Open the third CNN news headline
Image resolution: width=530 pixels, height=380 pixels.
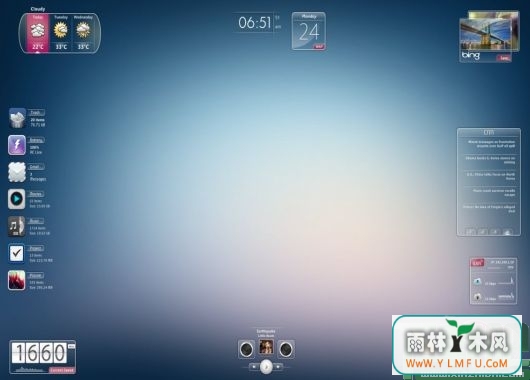(491, 176)
